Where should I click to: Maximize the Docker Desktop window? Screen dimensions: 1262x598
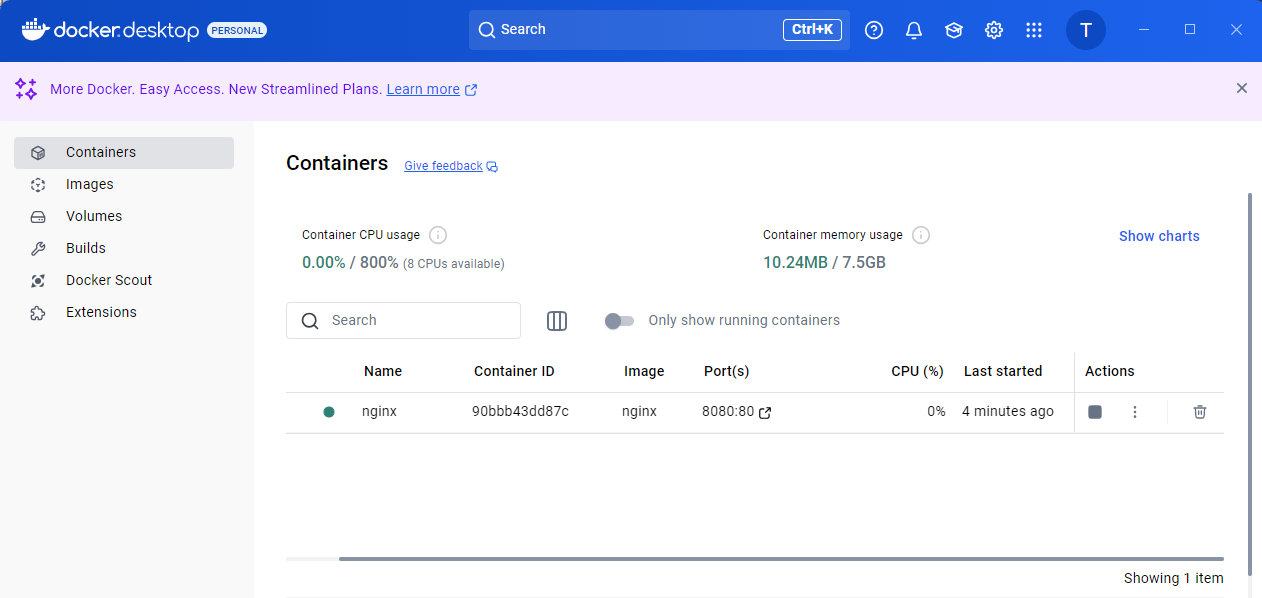(x=1190, y=30)
